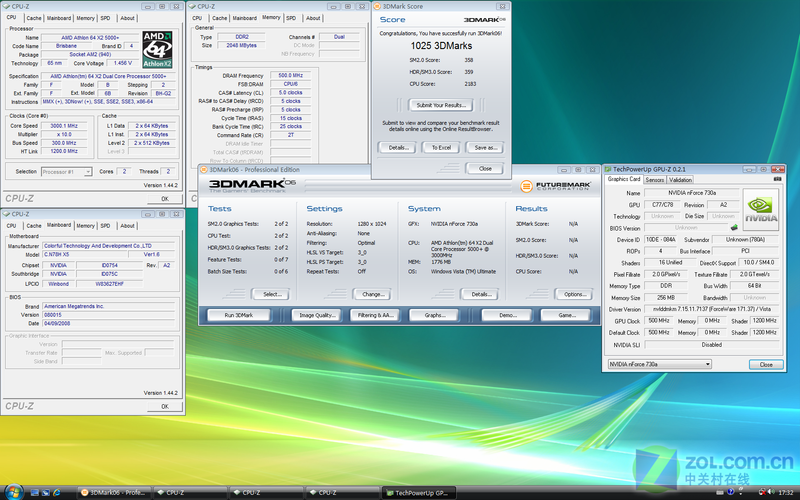Open Mainboard tab in the CPU-Z processor window

tap(59, 18)
